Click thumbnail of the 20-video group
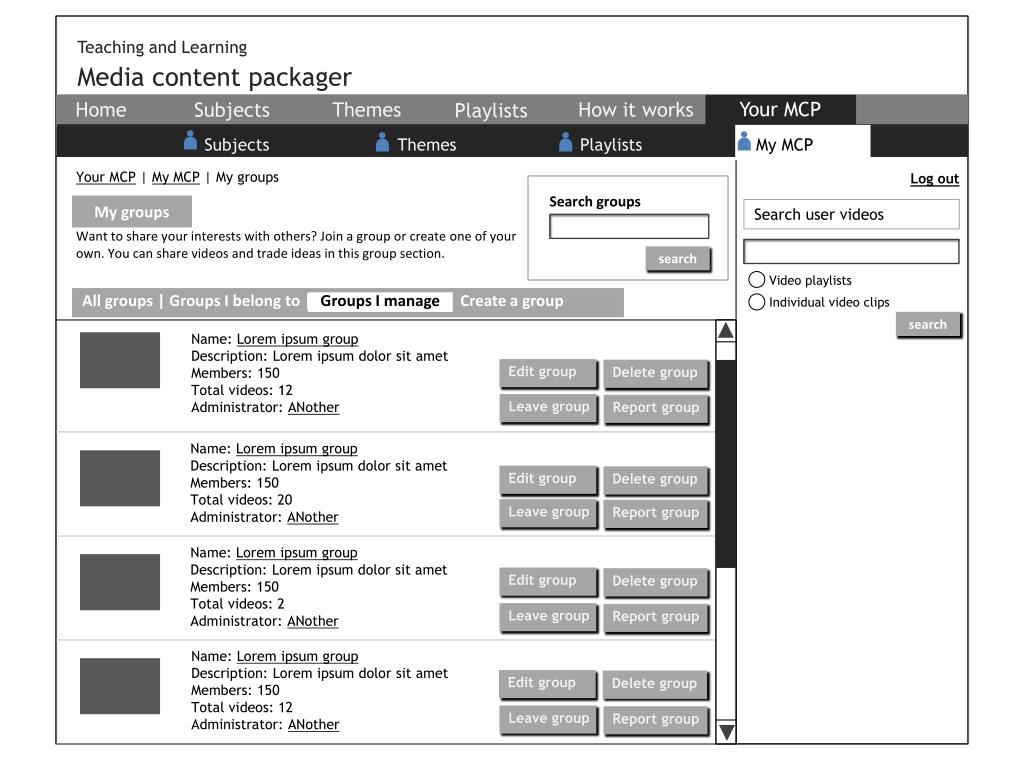 [120, 477]
